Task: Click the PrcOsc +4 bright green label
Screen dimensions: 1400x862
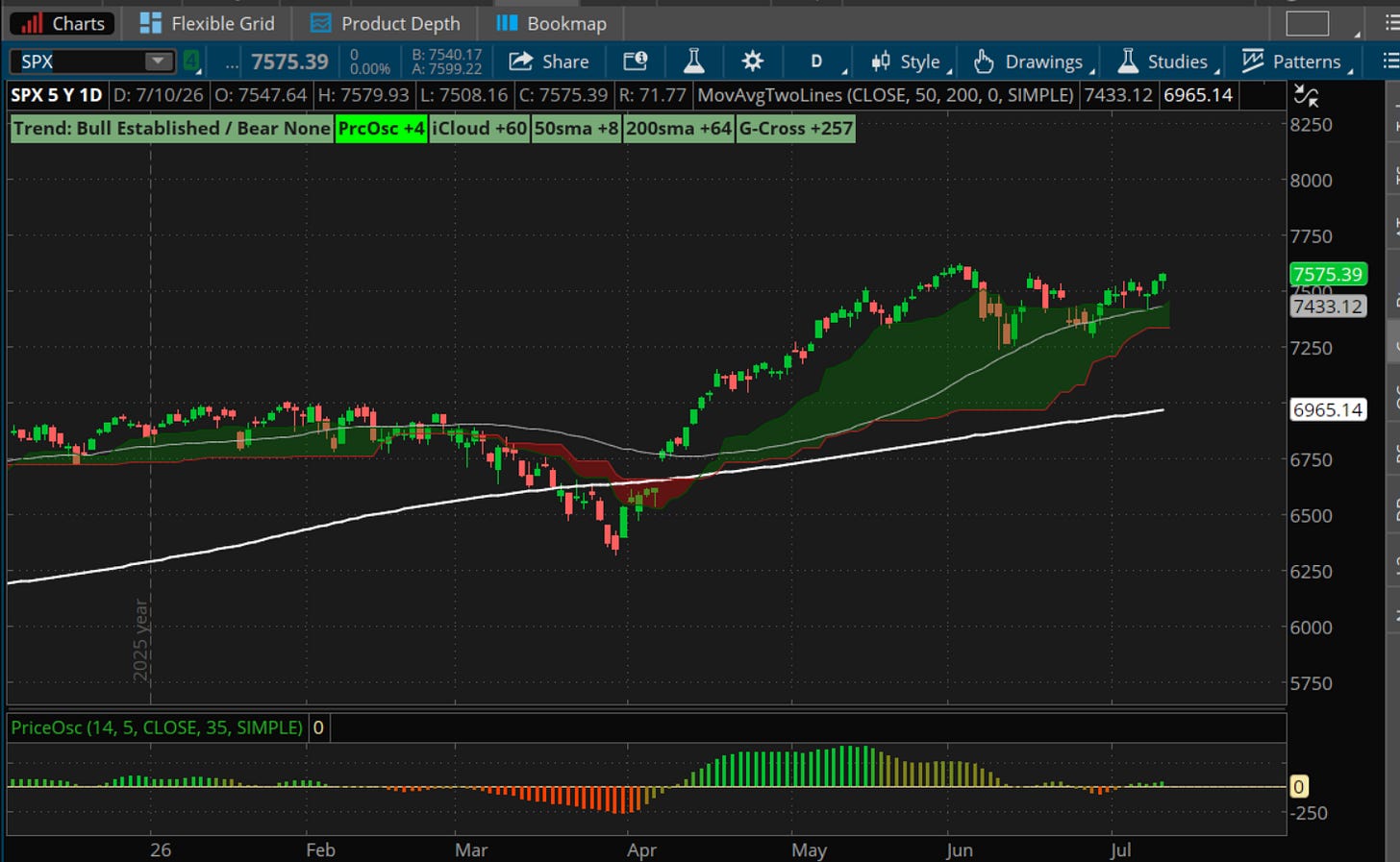Action: click(x=382, y=129)
